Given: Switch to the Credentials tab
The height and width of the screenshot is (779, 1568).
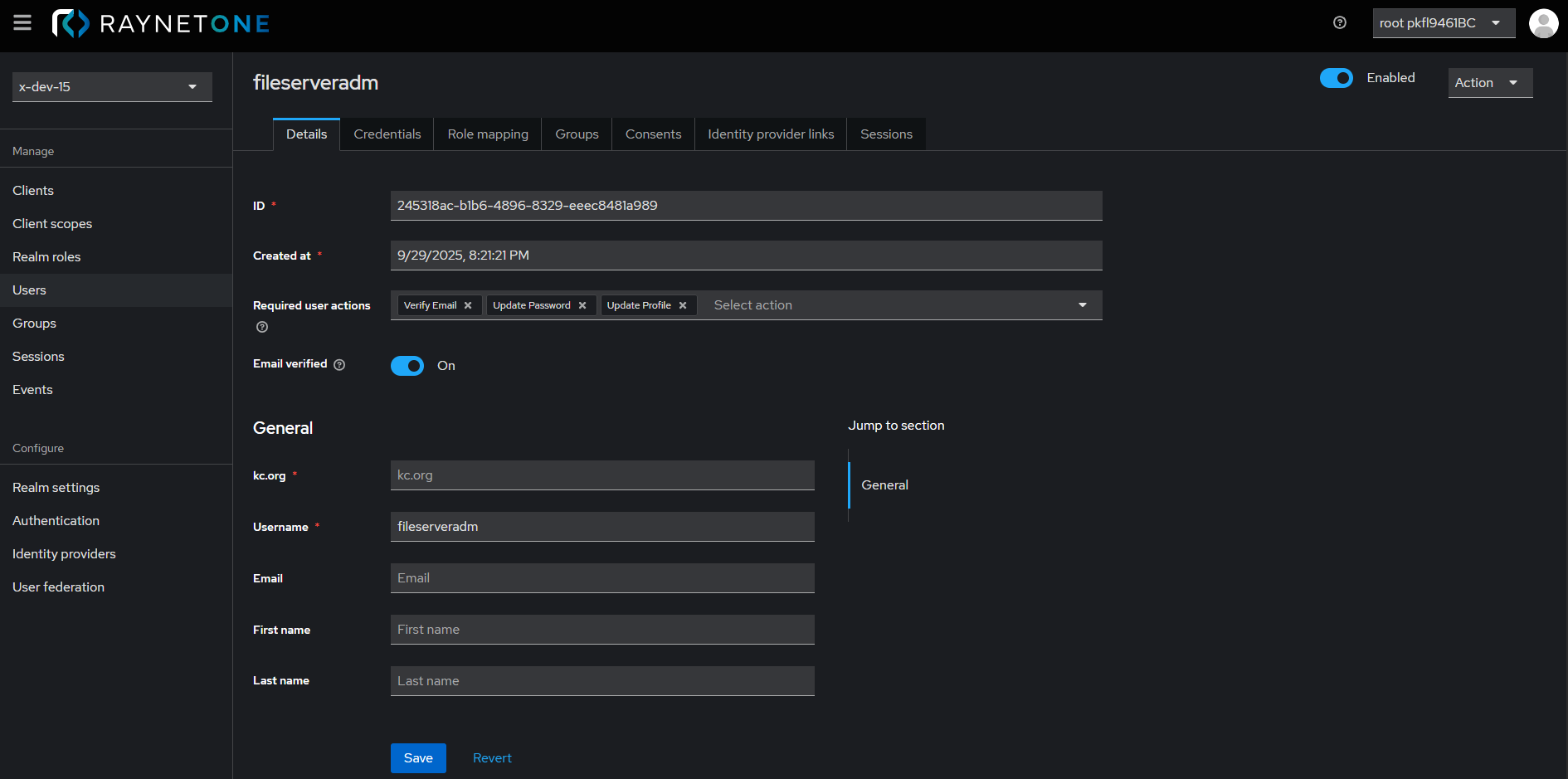Looking at the screenshot, I should point(387,134).
